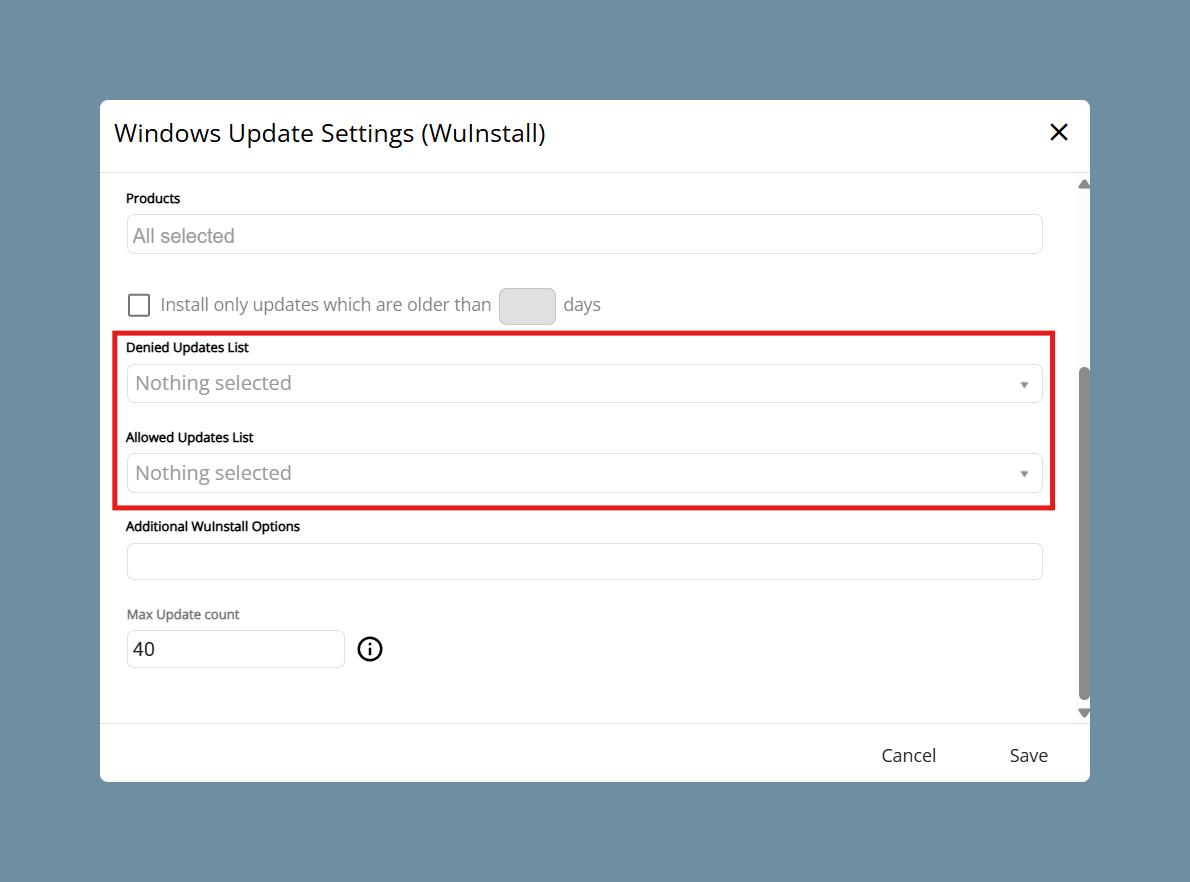This screenshot has height=882, width=1190.
Task: Click the dialog's vertical scrollbar thumb
Action: coord(1084,534)
